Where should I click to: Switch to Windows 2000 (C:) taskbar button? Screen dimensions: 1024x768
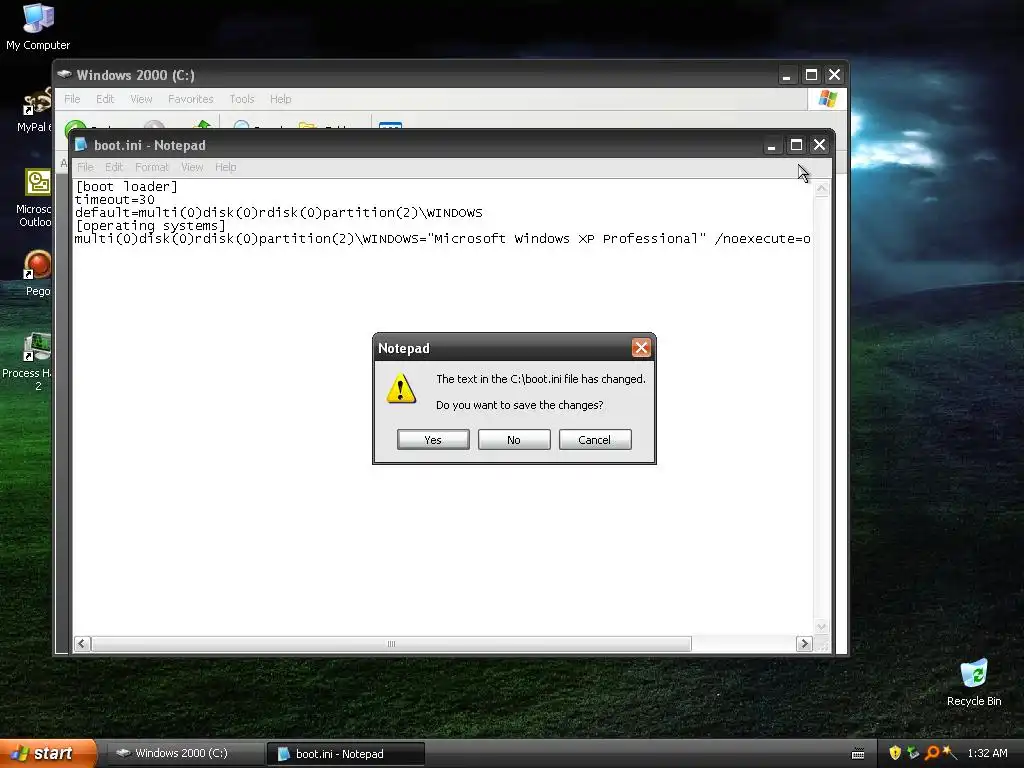pos(184,753)
